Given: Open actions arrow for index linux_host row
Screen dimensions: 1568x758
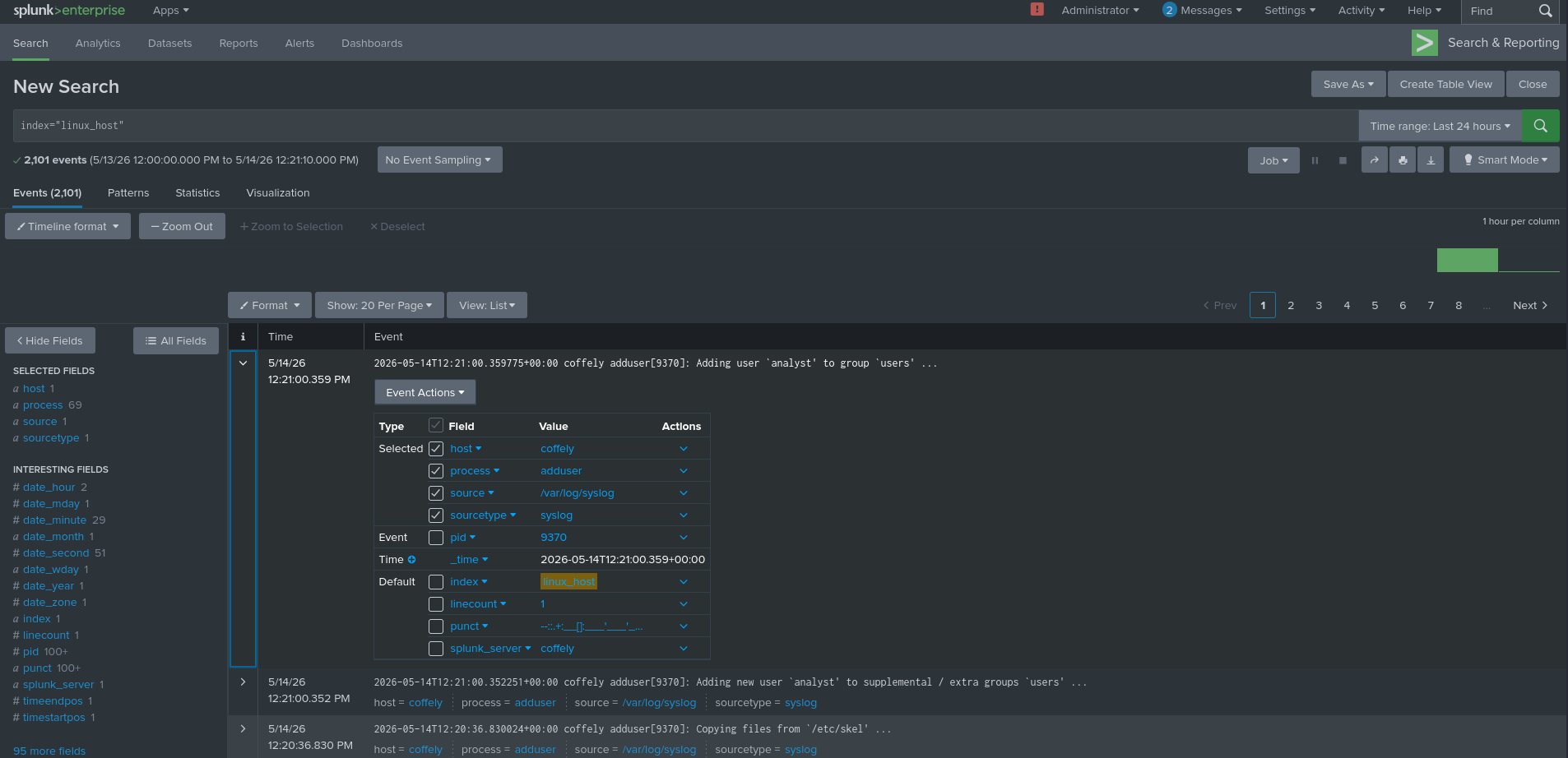Looking at the screenshot, I should (684, 582).
